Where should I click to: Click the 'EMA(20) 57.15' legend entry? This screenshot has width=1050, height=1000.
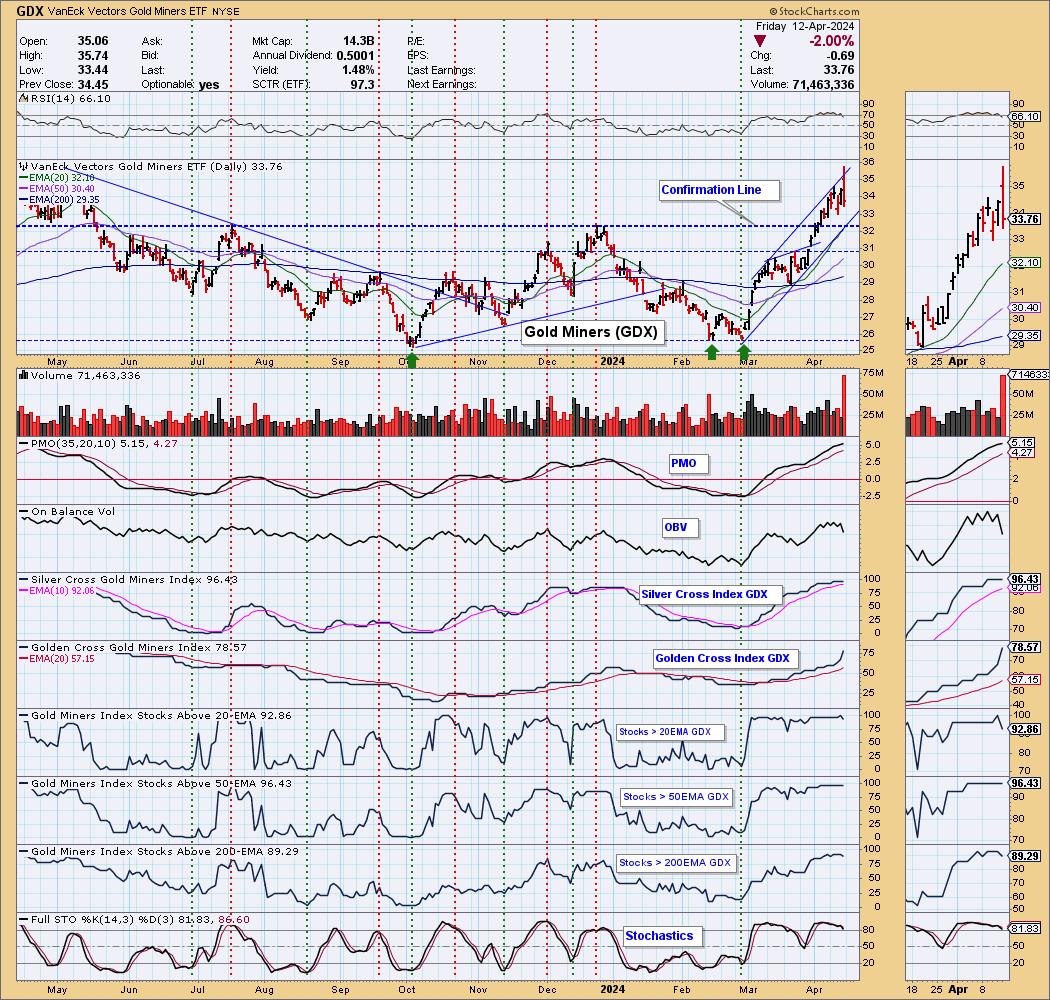56,658
